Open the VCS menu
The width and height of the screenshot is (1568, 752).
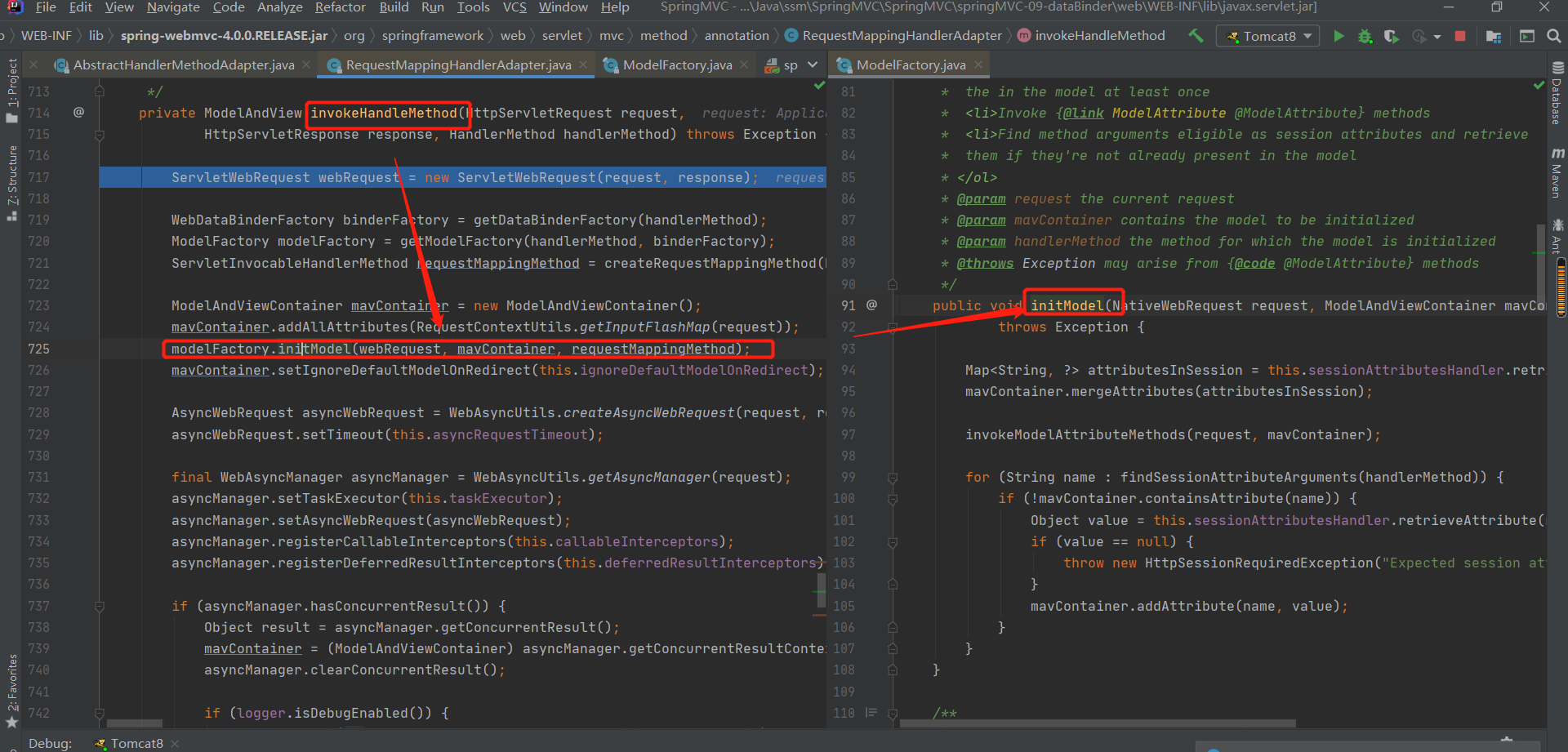514,7
